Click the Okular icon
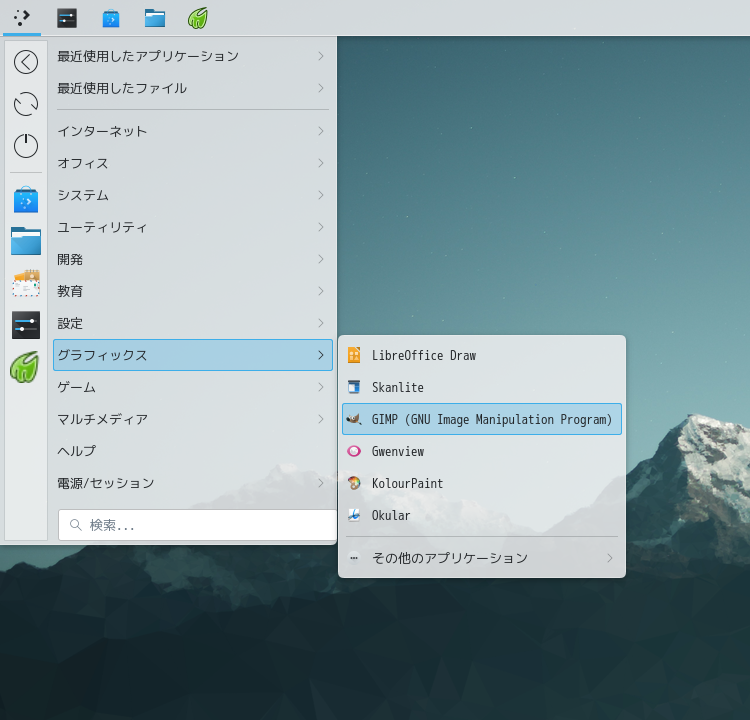The image size is (750, 720). coord(354,515)
